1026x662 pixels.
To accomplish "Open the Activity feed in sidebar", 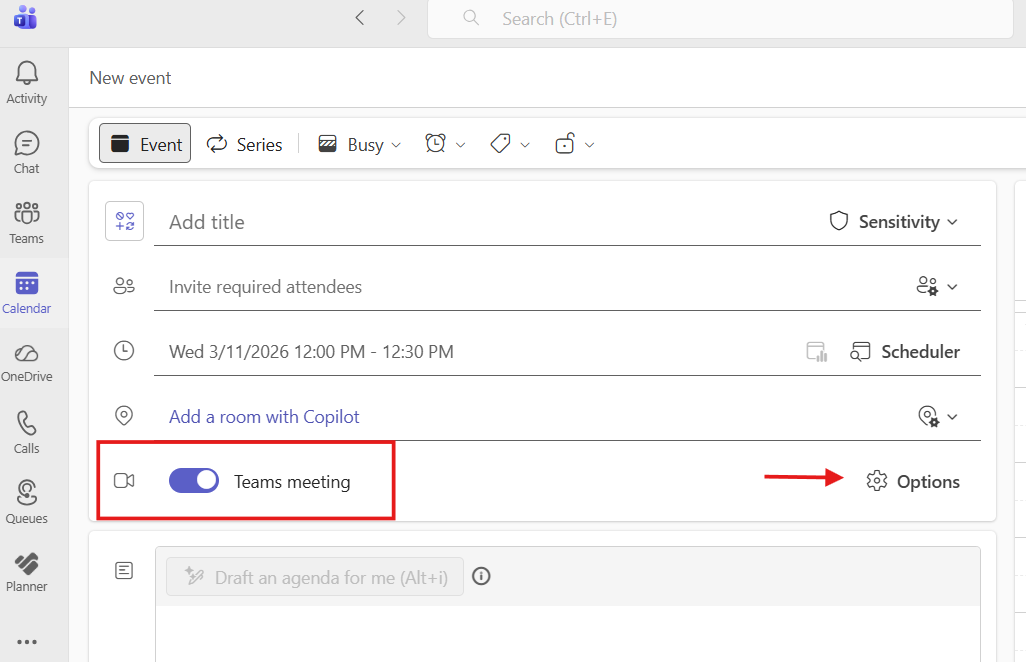I will [x=27, y=82].
